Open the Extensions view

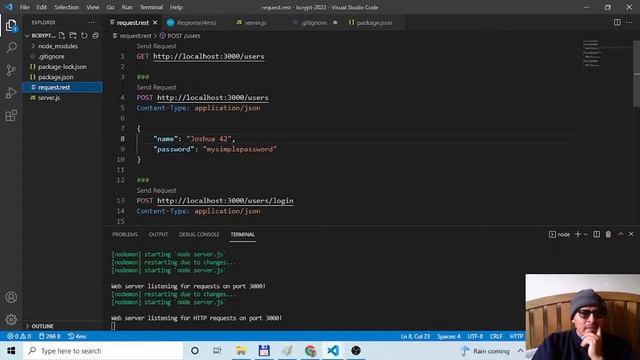pos(11,116)
